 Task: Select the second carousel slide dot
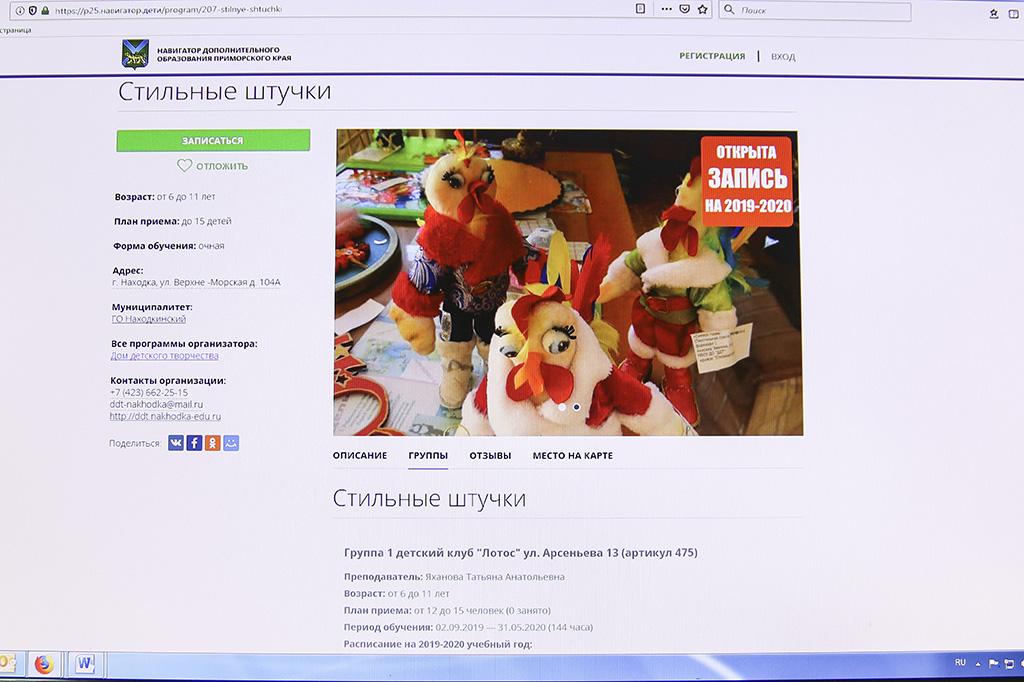(x=577, y=407)
